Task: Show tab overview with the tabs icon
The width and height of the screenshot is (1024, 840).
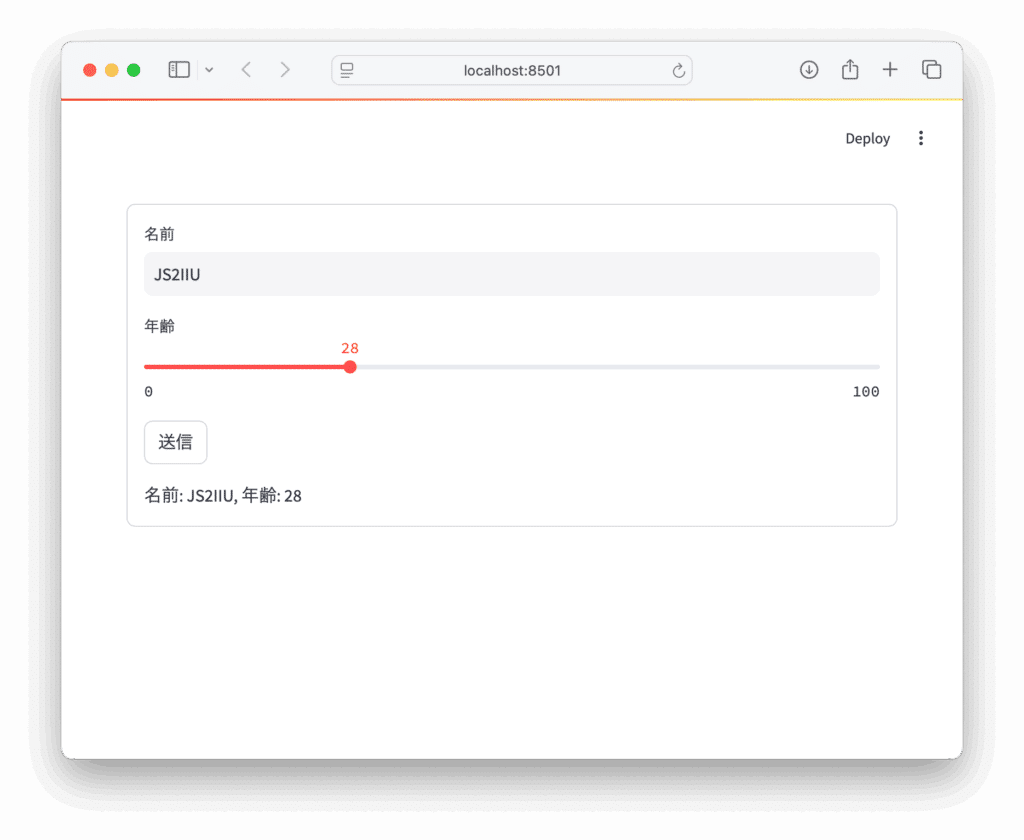Action: click(x=930, y=69)
